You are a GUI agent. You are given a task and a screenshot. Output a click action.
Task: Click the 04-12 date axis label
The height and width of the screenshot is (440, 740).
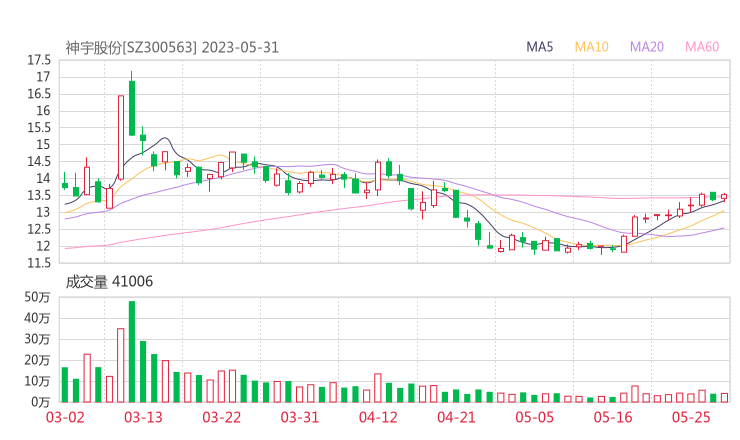[x=378, y=417]
